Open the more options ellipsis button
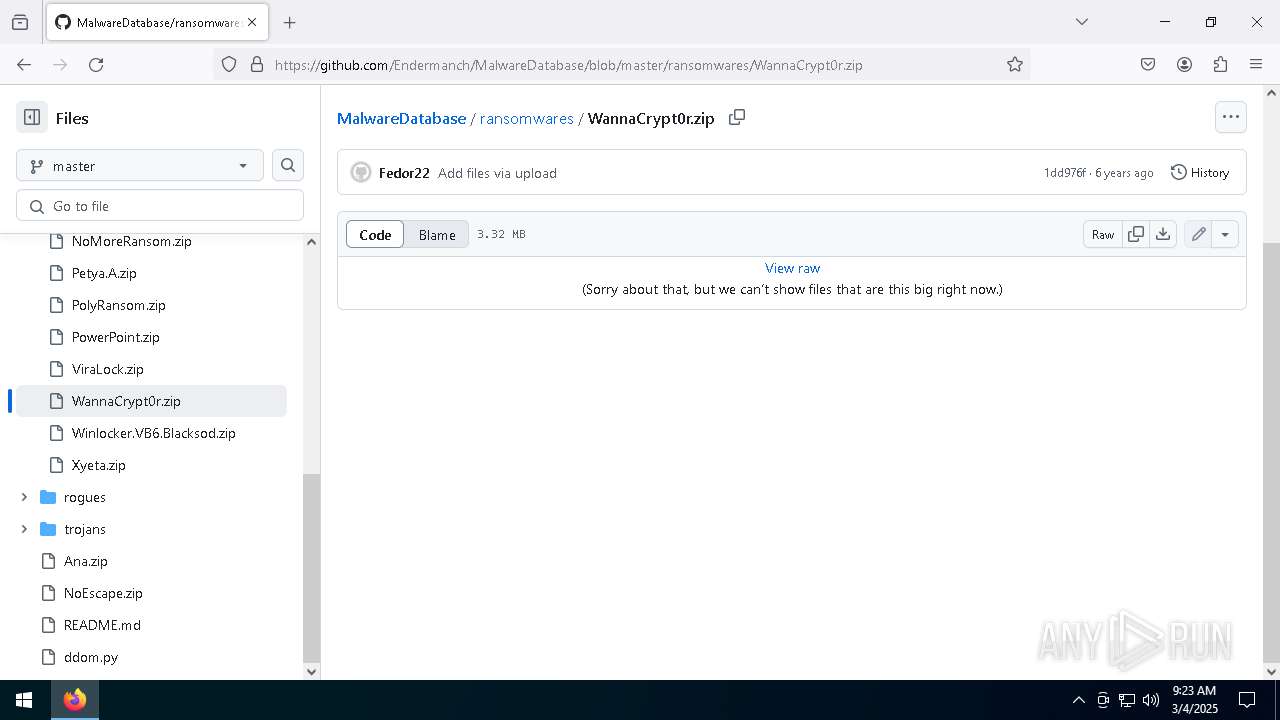 (1231, 117)
